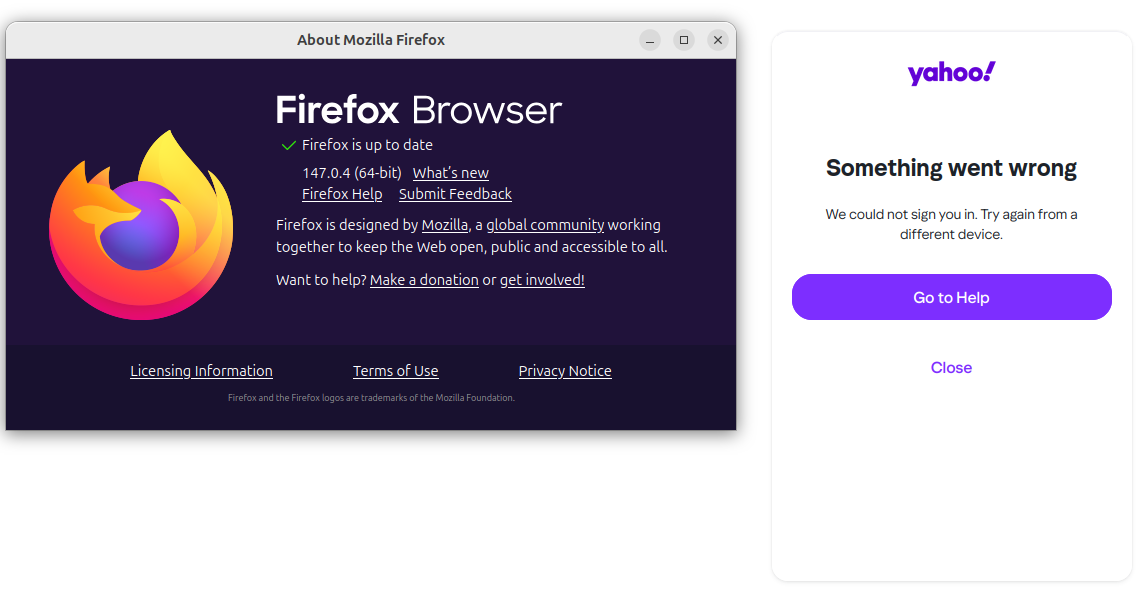1148x599 pixels.
Task: Click the 147.0.4 (64-bit) version text
Action: coord(352,173)
